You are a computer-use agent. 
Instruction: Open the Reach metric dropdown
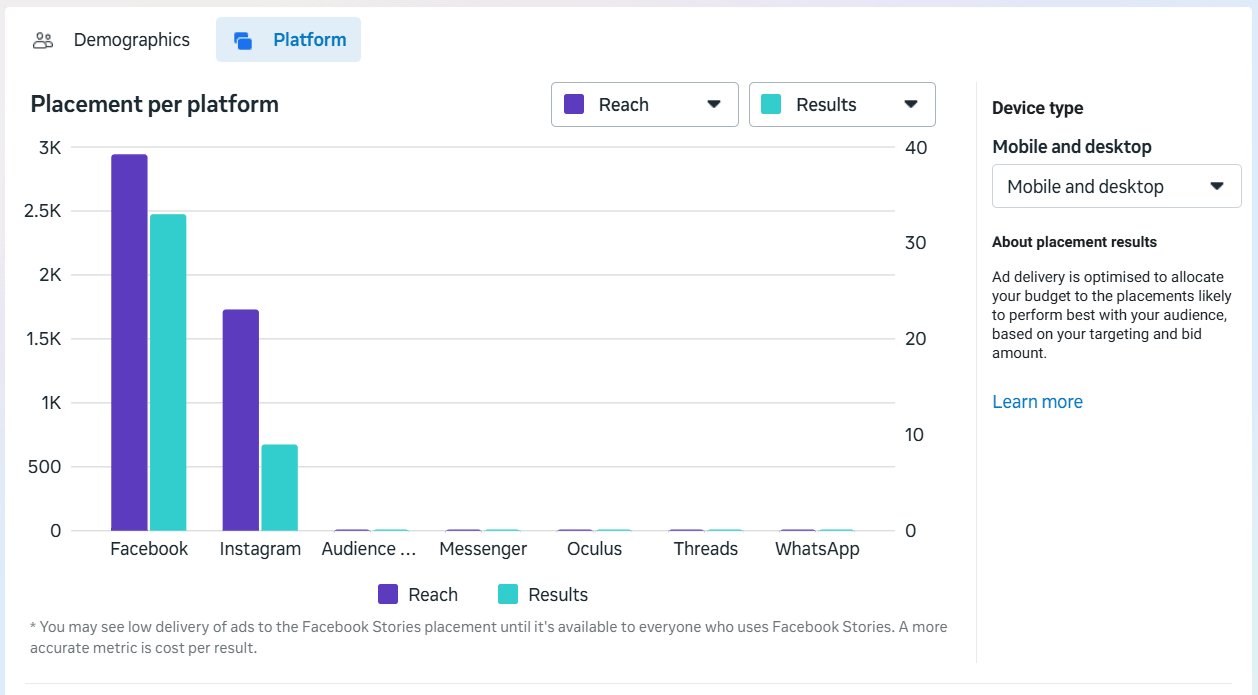[644, 105]
